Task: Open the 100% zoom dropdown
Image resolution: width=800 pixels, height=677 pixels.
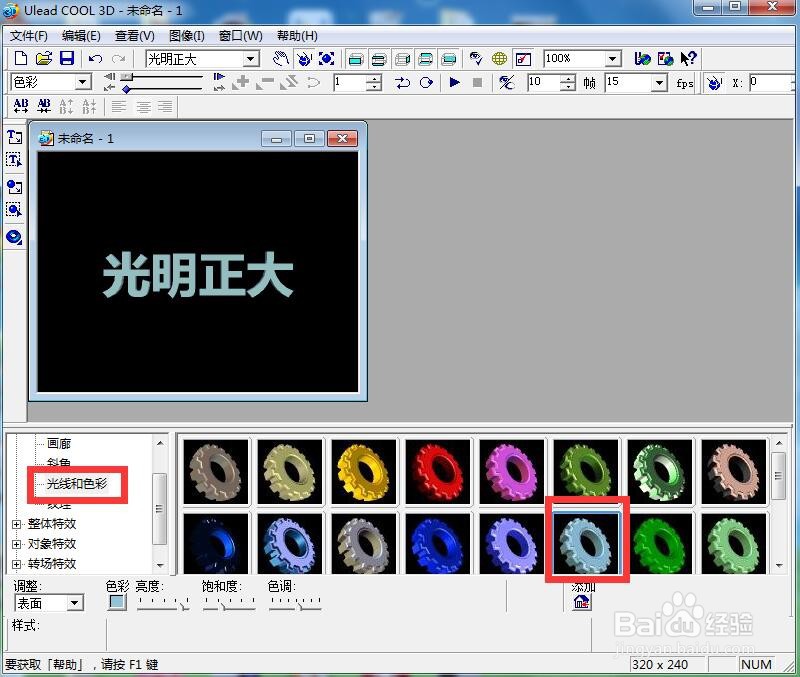Action: click(613, 59)
